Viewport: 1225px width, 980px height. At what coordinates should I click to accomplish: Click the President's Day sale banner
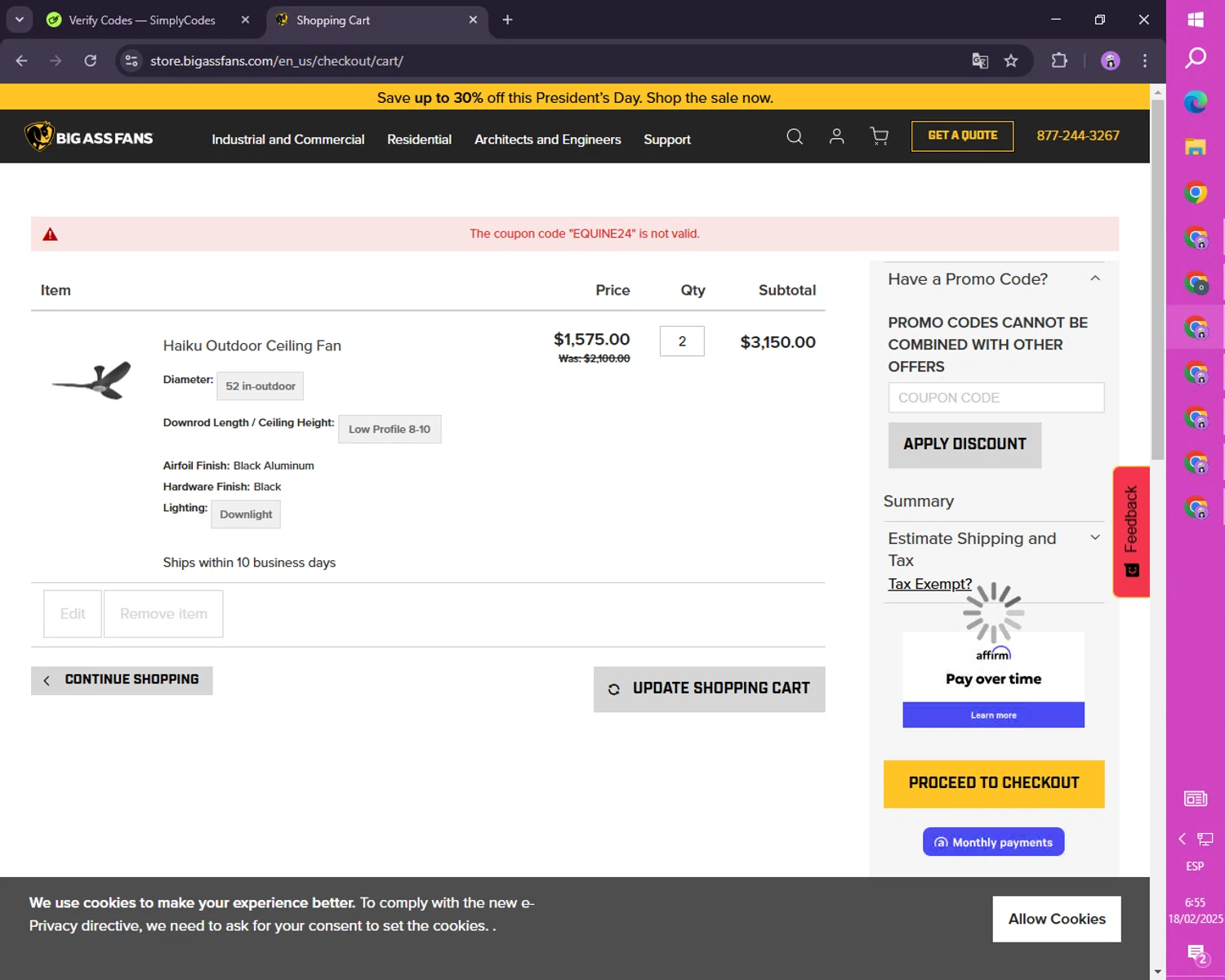pos(574,97)
